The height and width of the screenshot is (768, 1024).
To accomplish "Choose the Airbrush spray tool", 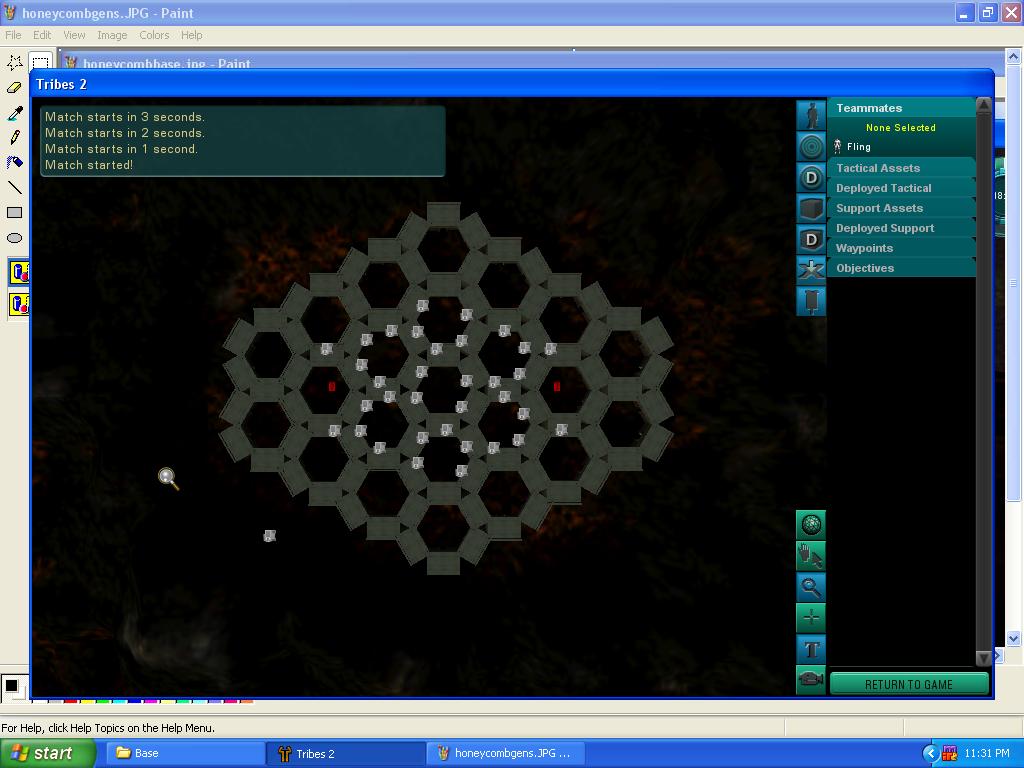I will click(14, 162).
